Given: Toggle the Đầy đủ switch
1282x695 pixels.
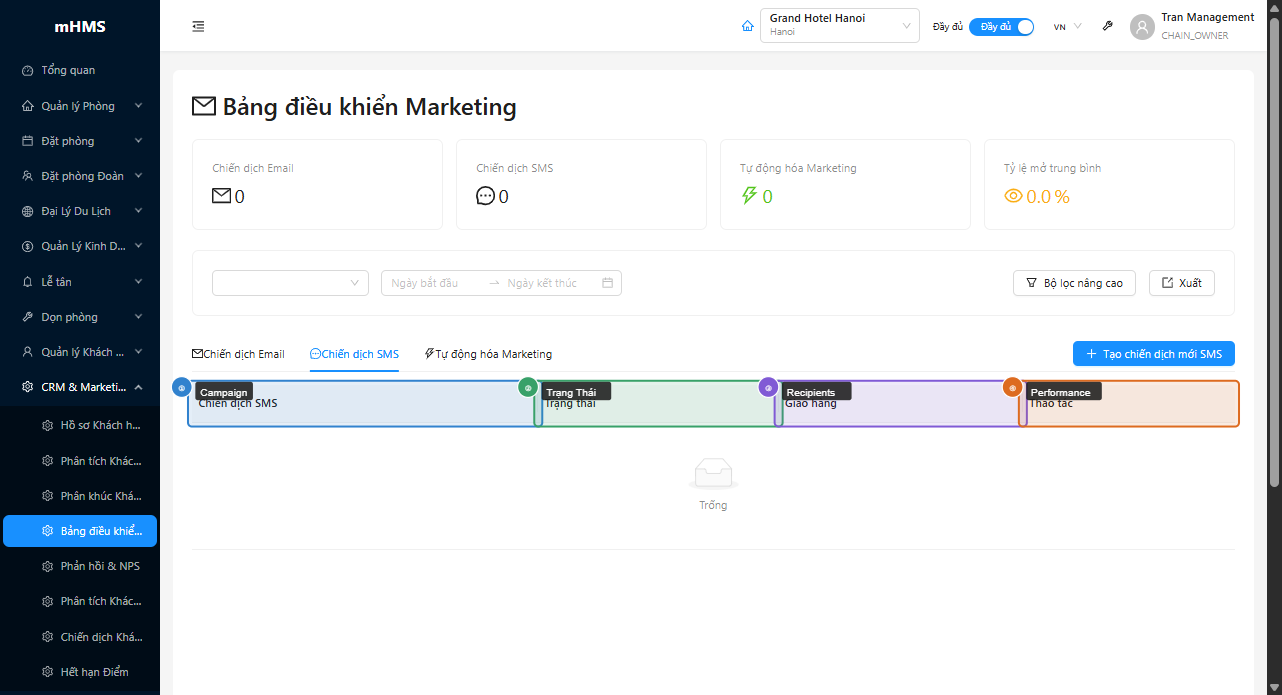Looking at the screenshot, I should pos(1001,27).
